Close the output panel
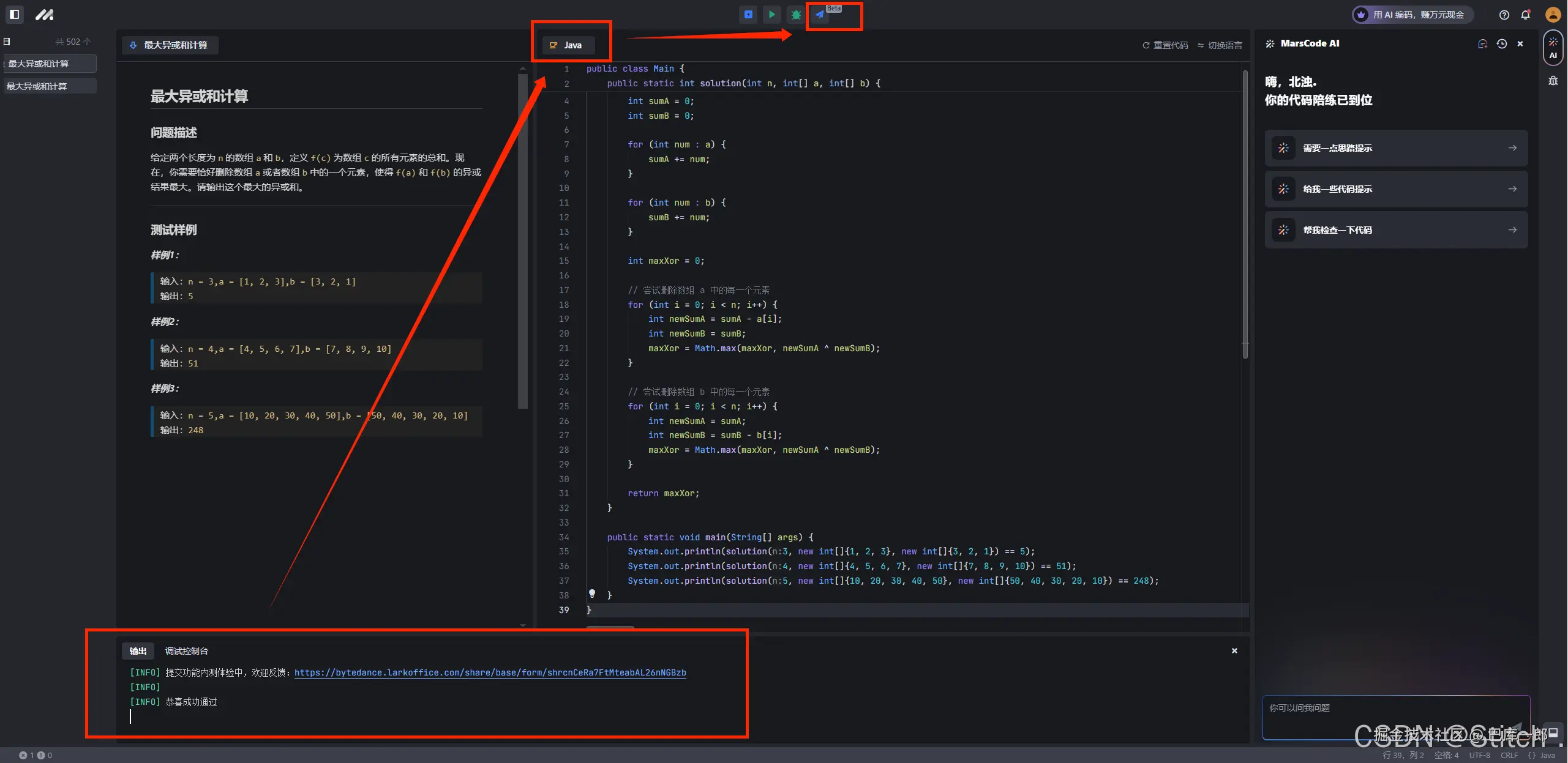The height and width of the screenshot is (763, 1568). [1234, 650]
